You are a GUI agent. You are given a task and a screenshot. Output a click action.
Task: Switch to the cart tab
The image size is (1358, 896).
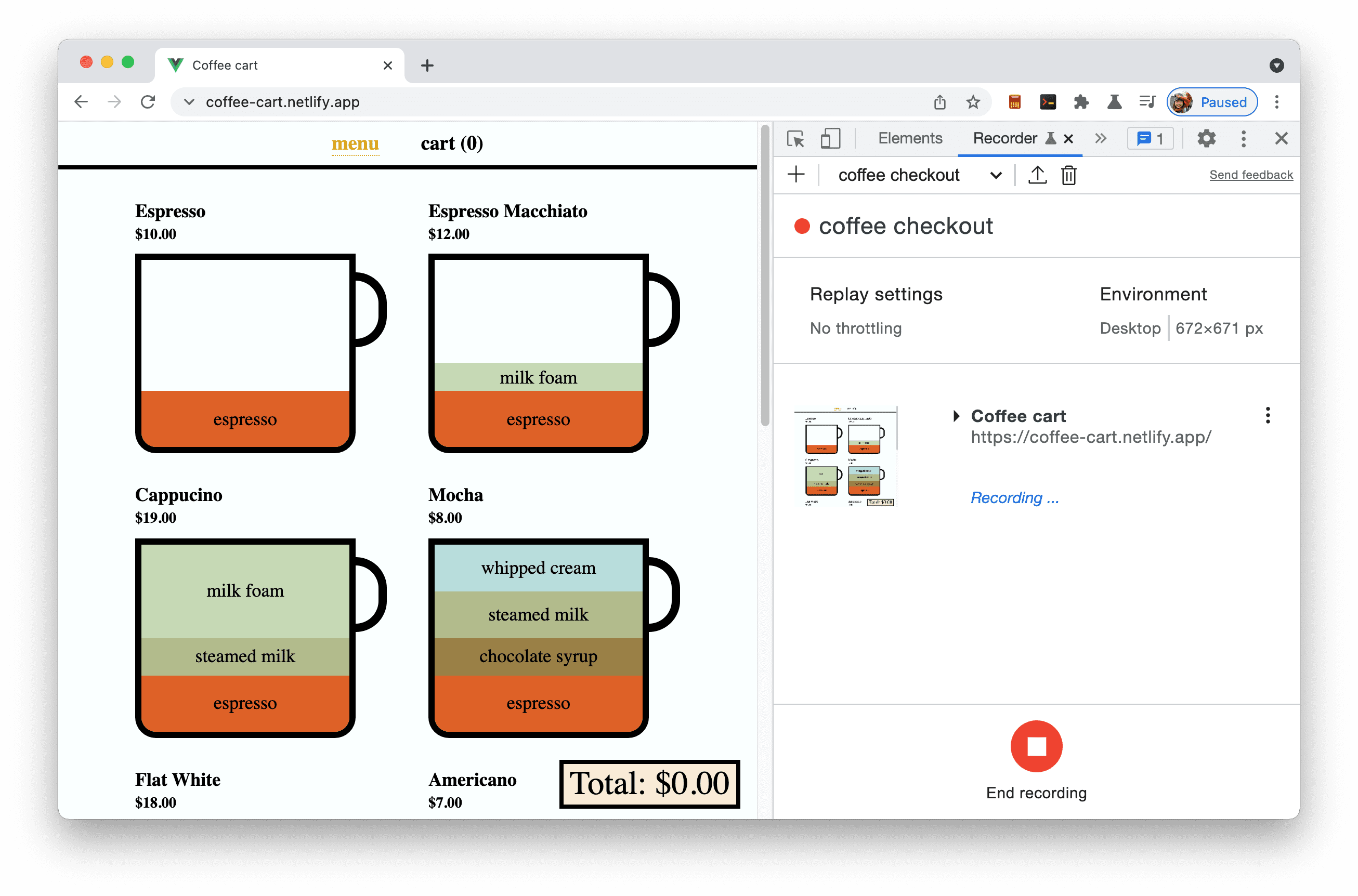pyautogui.click(x=450, y=143)
